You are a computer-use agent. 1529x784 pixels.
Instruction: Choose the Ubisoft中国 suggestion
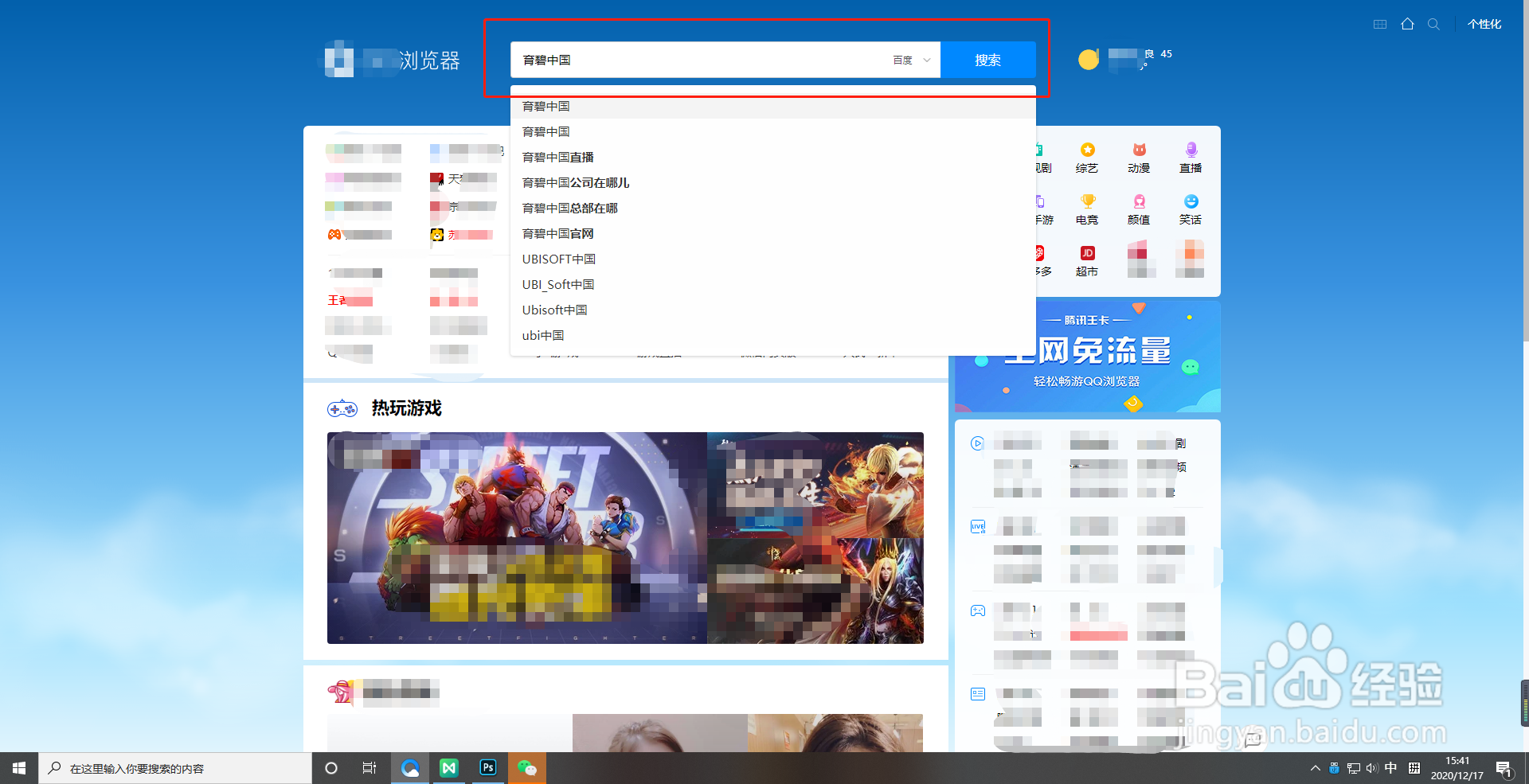tap(772, 310)
